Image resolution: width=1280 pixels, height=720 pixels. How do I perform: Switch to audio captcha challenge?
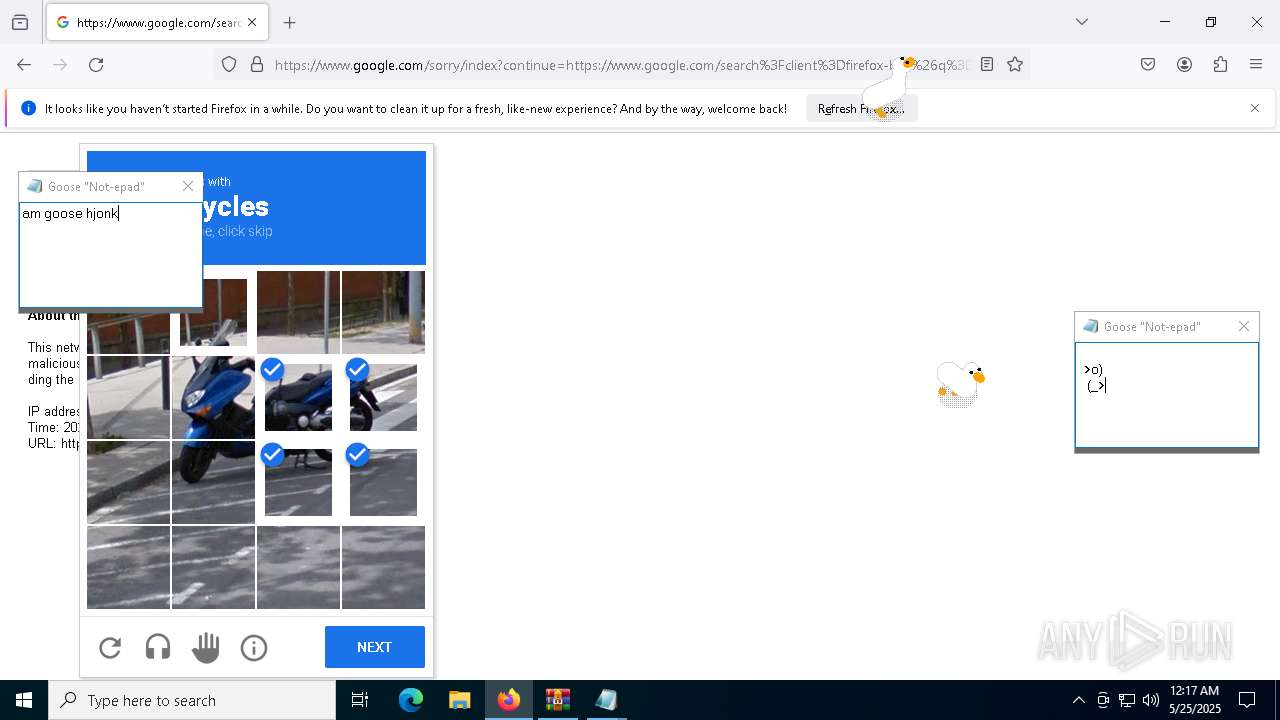tap(158, 648)
